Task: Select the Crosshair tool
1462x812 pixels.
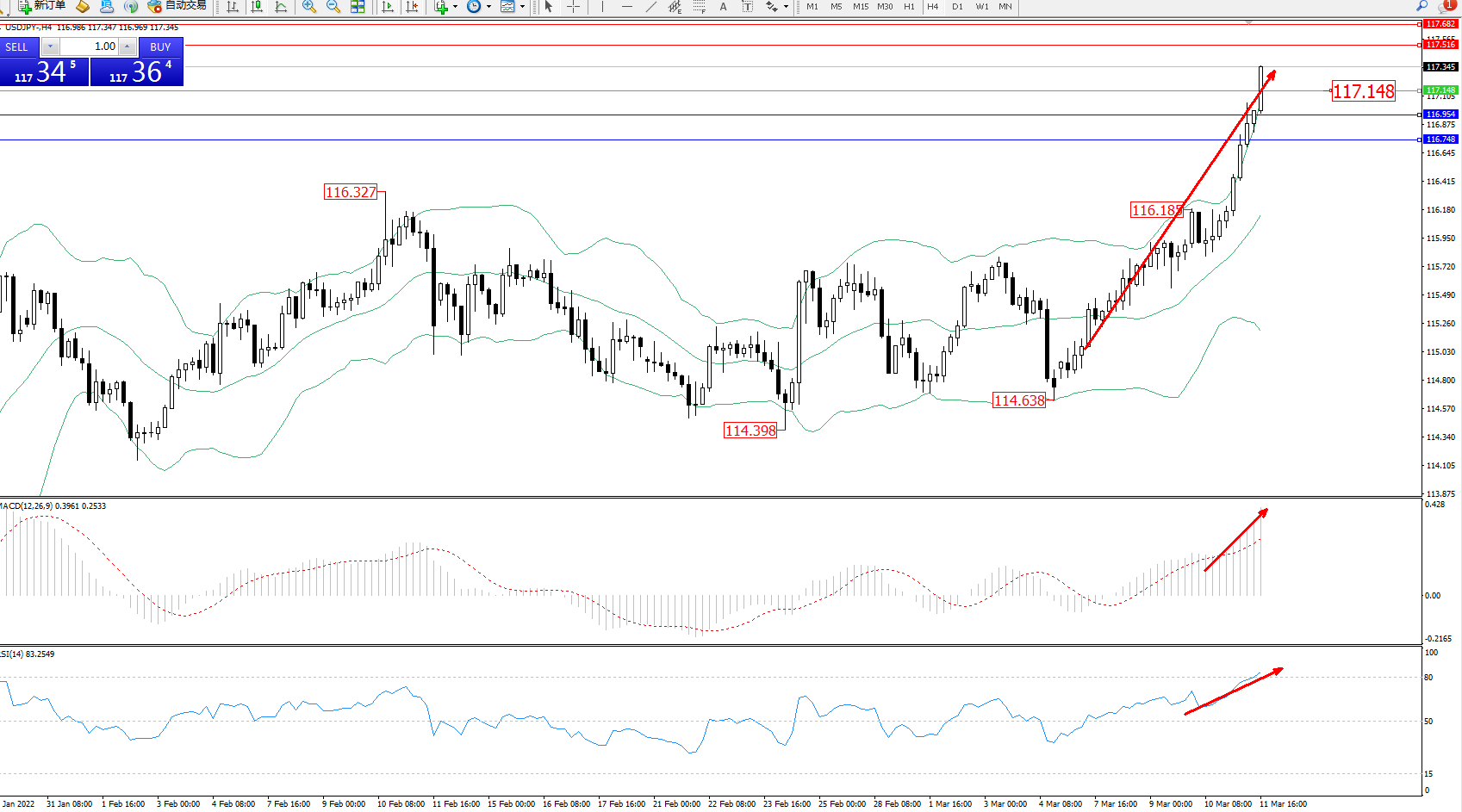Action: point(573,7)
